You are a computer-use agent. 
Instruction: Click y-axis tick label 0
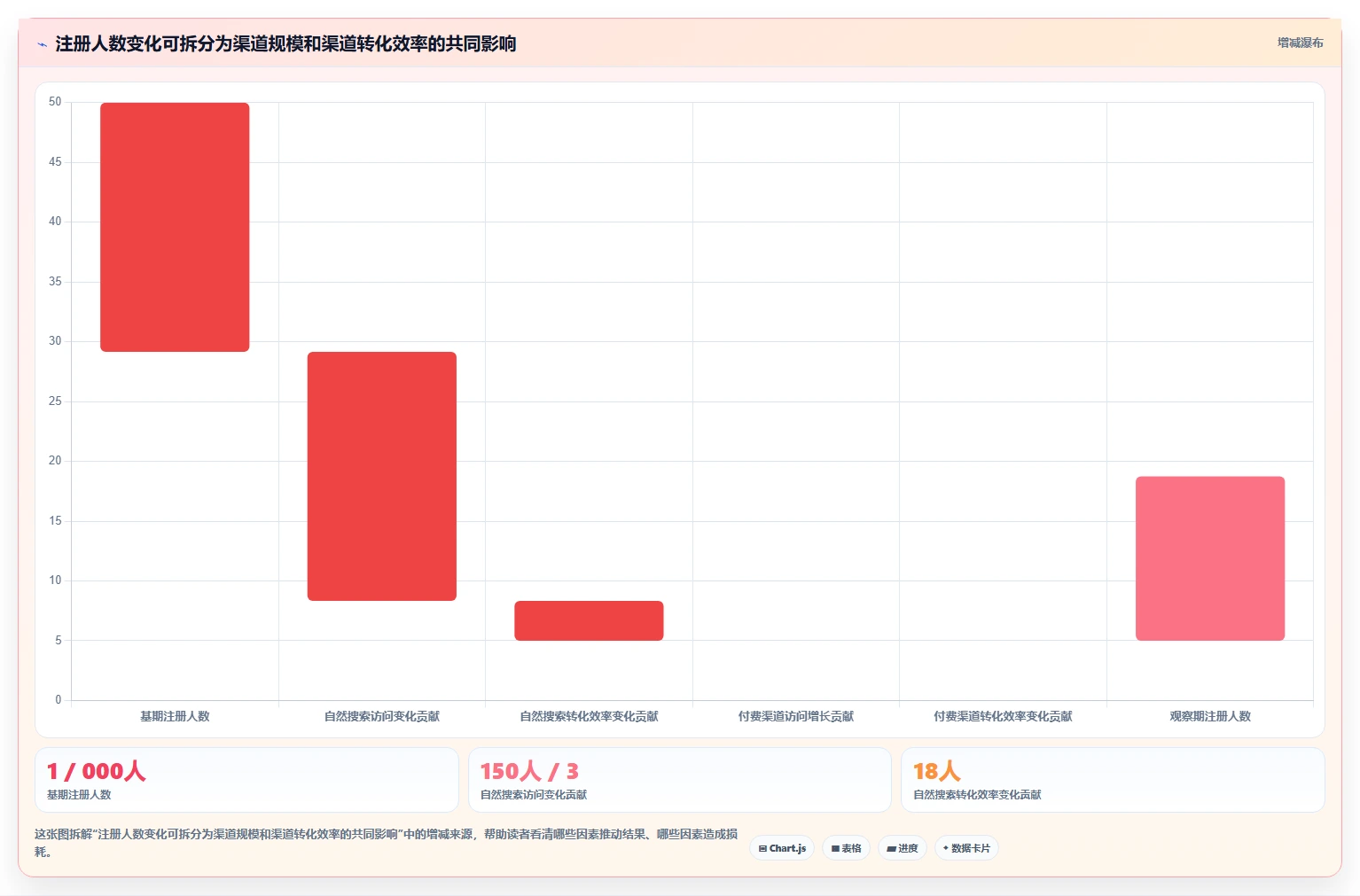point(59,700)
